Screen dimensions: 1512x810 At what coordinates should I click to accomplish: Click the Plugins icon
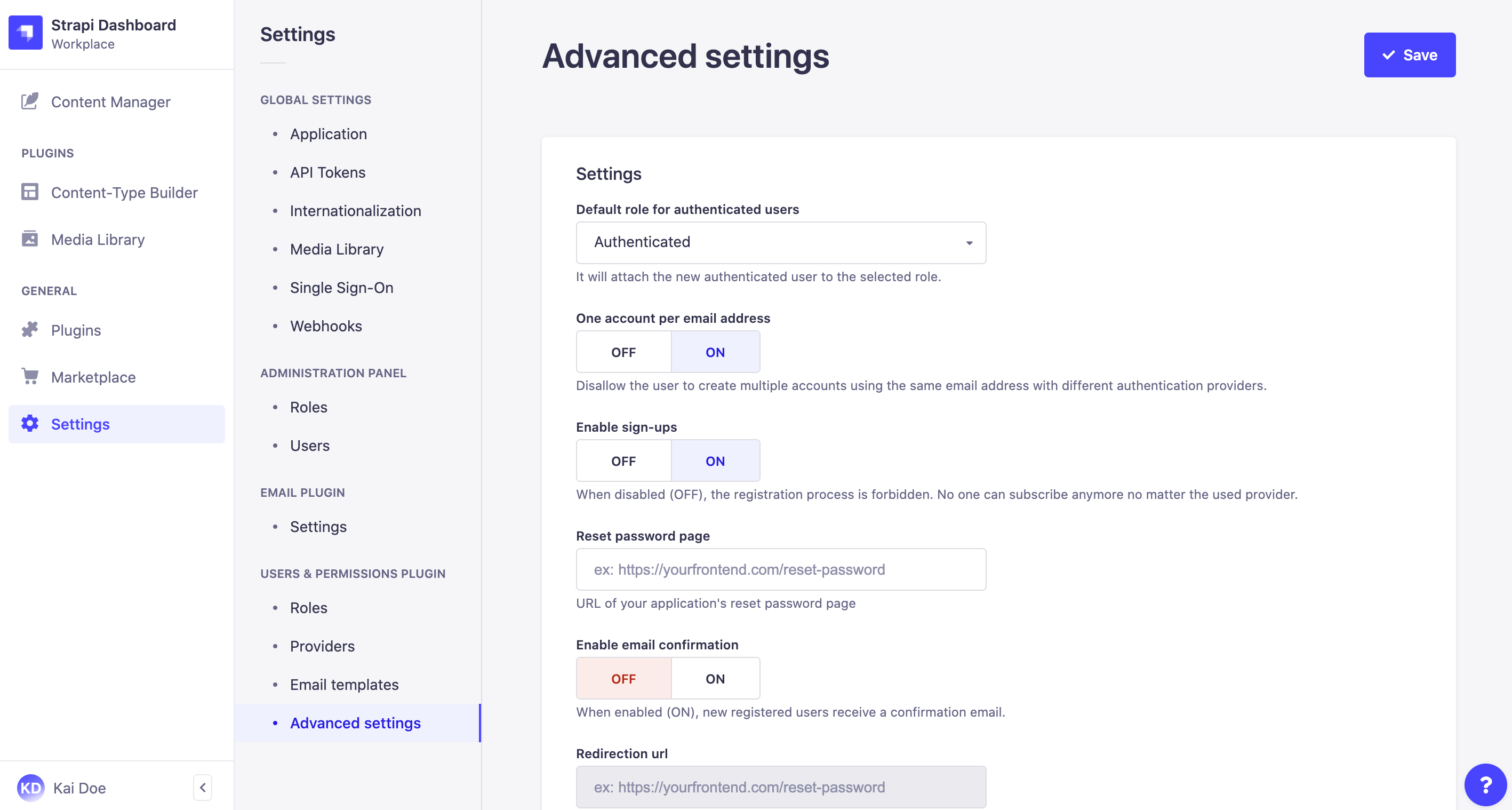30,329
